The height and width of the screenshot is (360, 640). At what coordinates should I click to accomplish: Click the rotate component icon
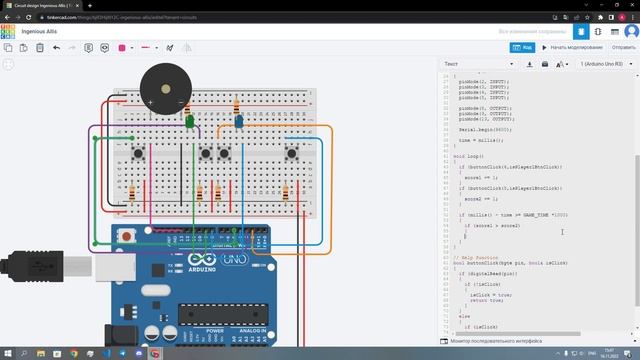tap(170, 48)
